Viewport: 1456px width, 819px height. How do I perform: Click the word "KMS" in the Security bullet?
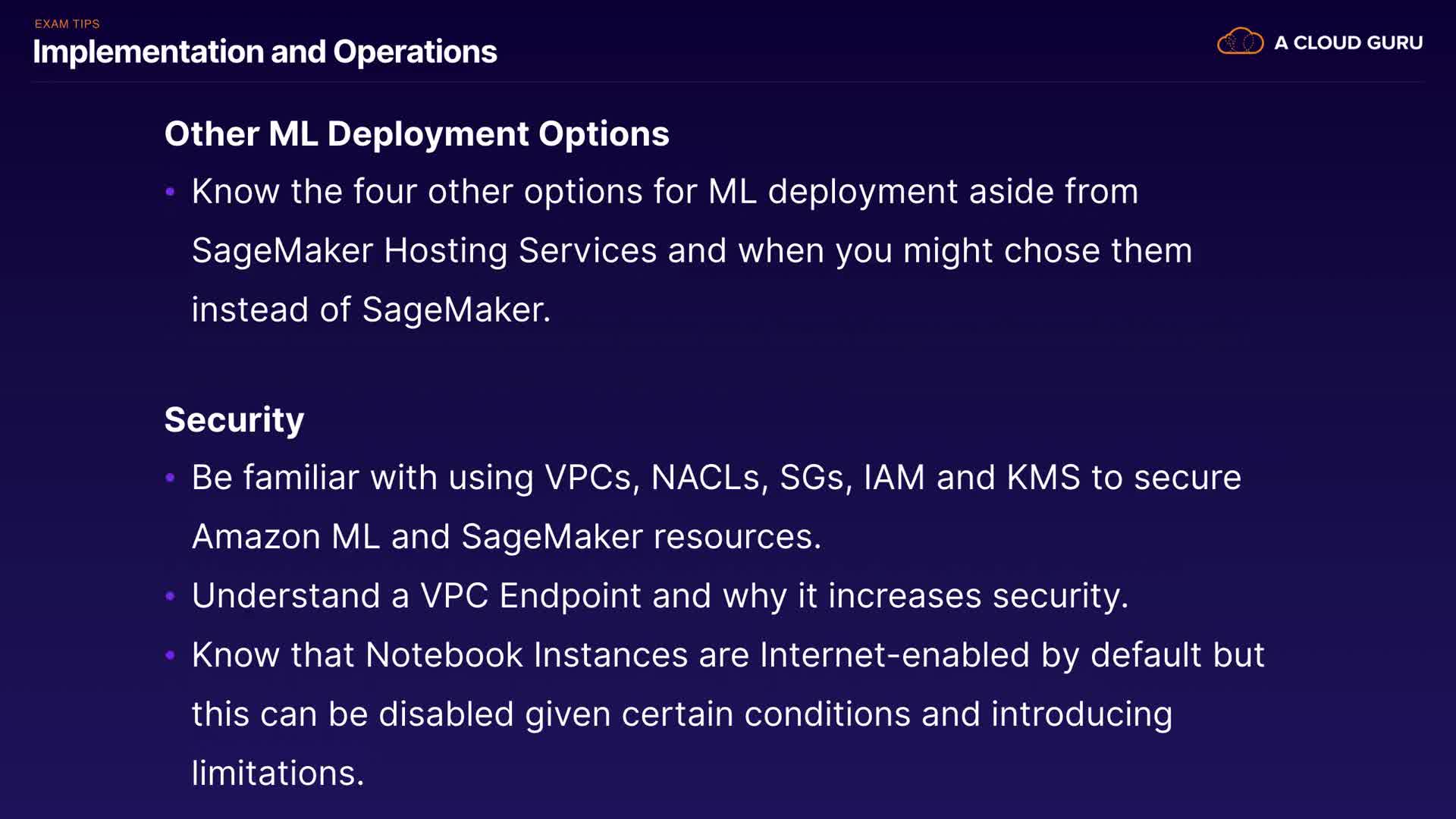point(1043,478)
